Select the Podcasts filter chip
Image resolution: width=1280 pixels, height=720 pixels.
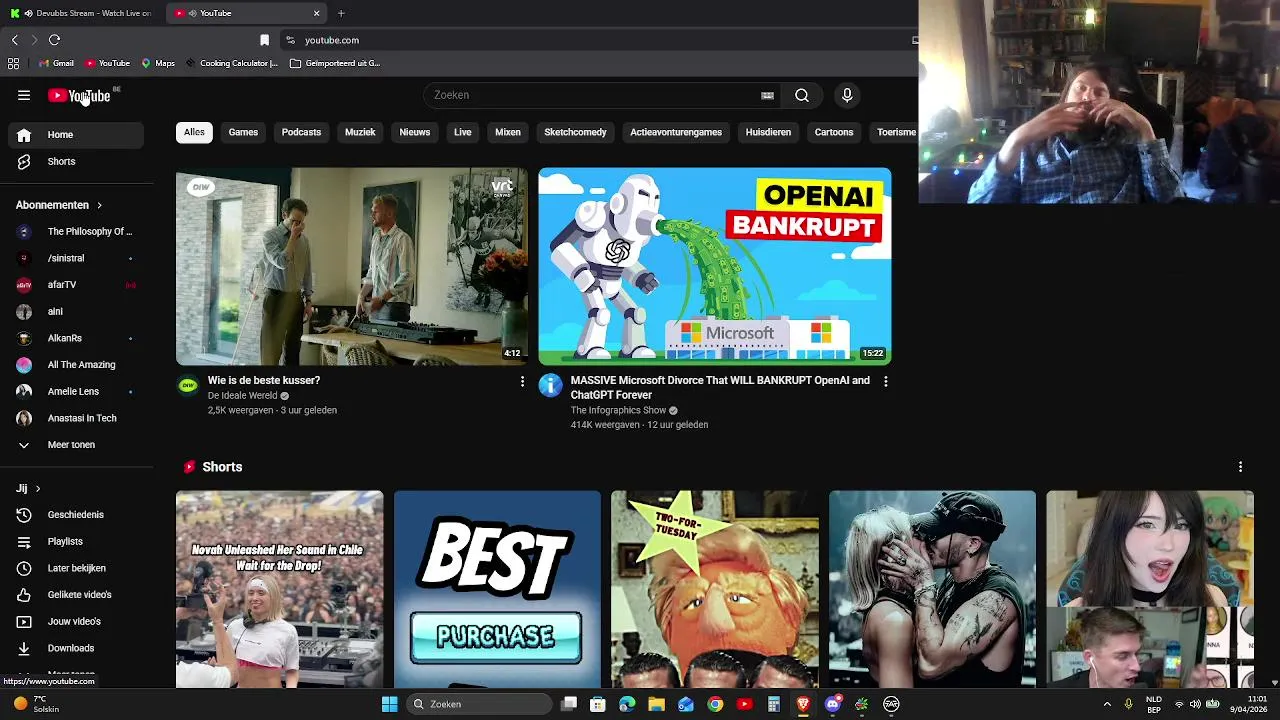click(x=301, y=132)
